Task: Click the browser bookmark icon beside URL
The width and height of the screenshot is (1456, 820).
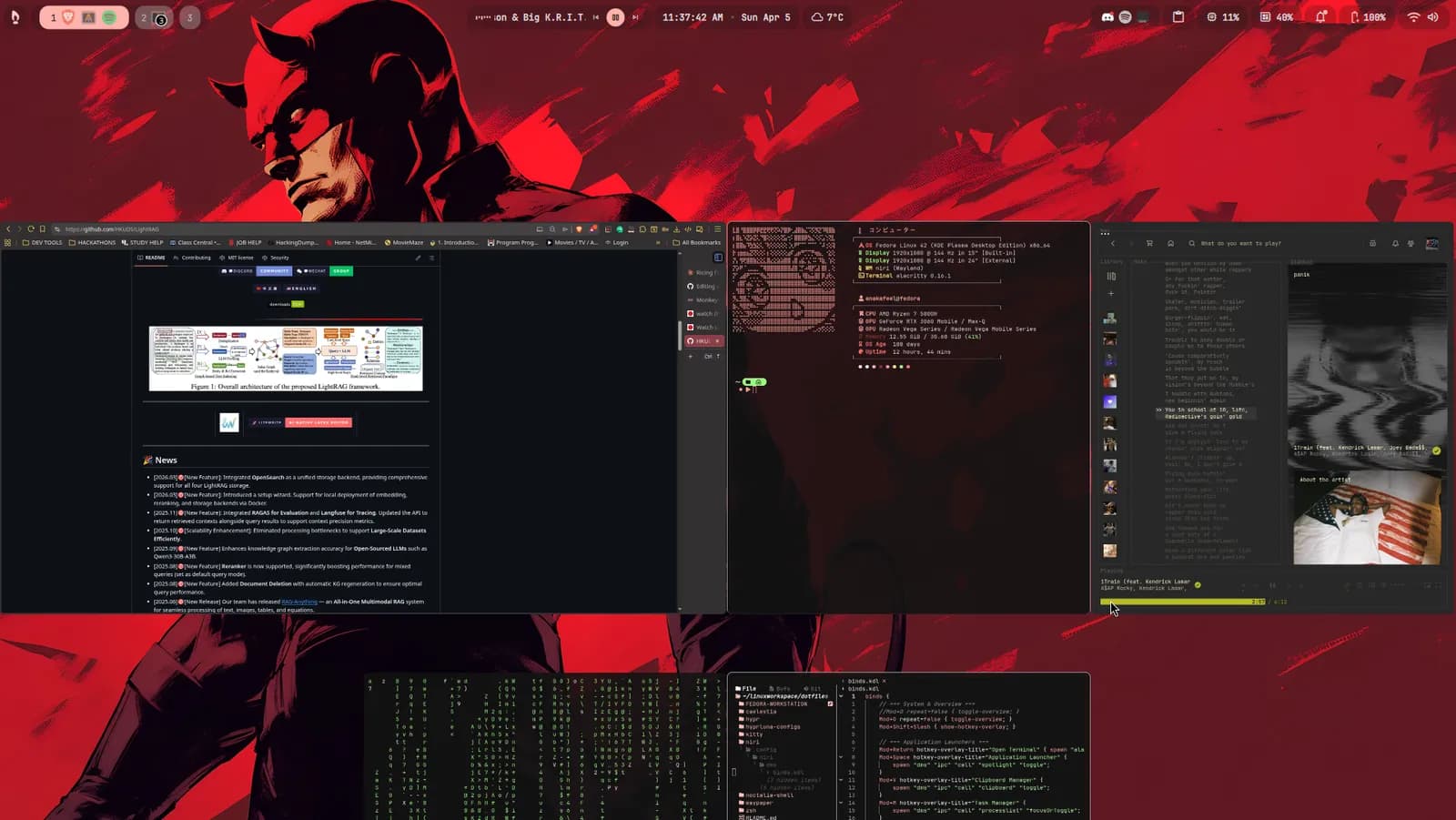Action: 43,229
